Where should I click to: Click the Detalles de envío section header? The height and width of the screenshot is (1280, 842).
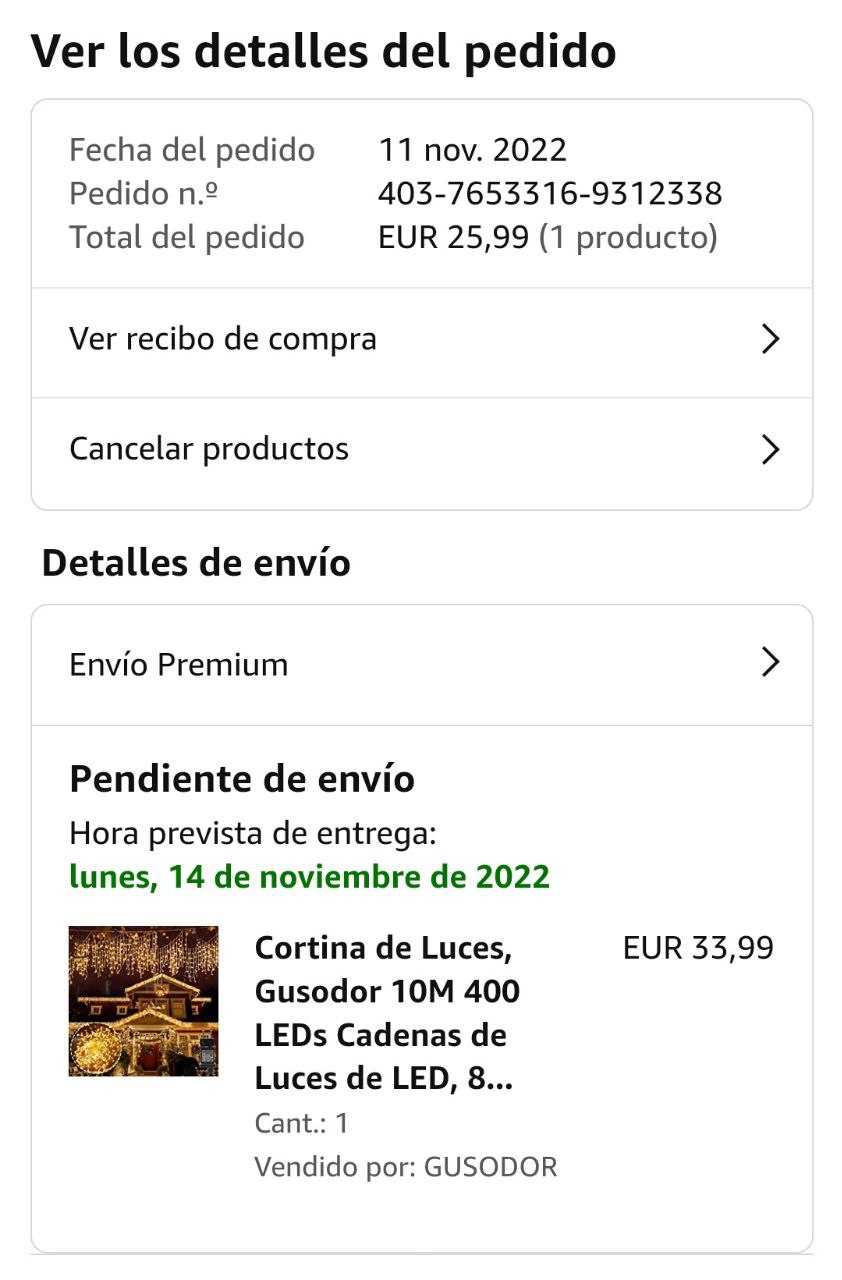[196, 563]
